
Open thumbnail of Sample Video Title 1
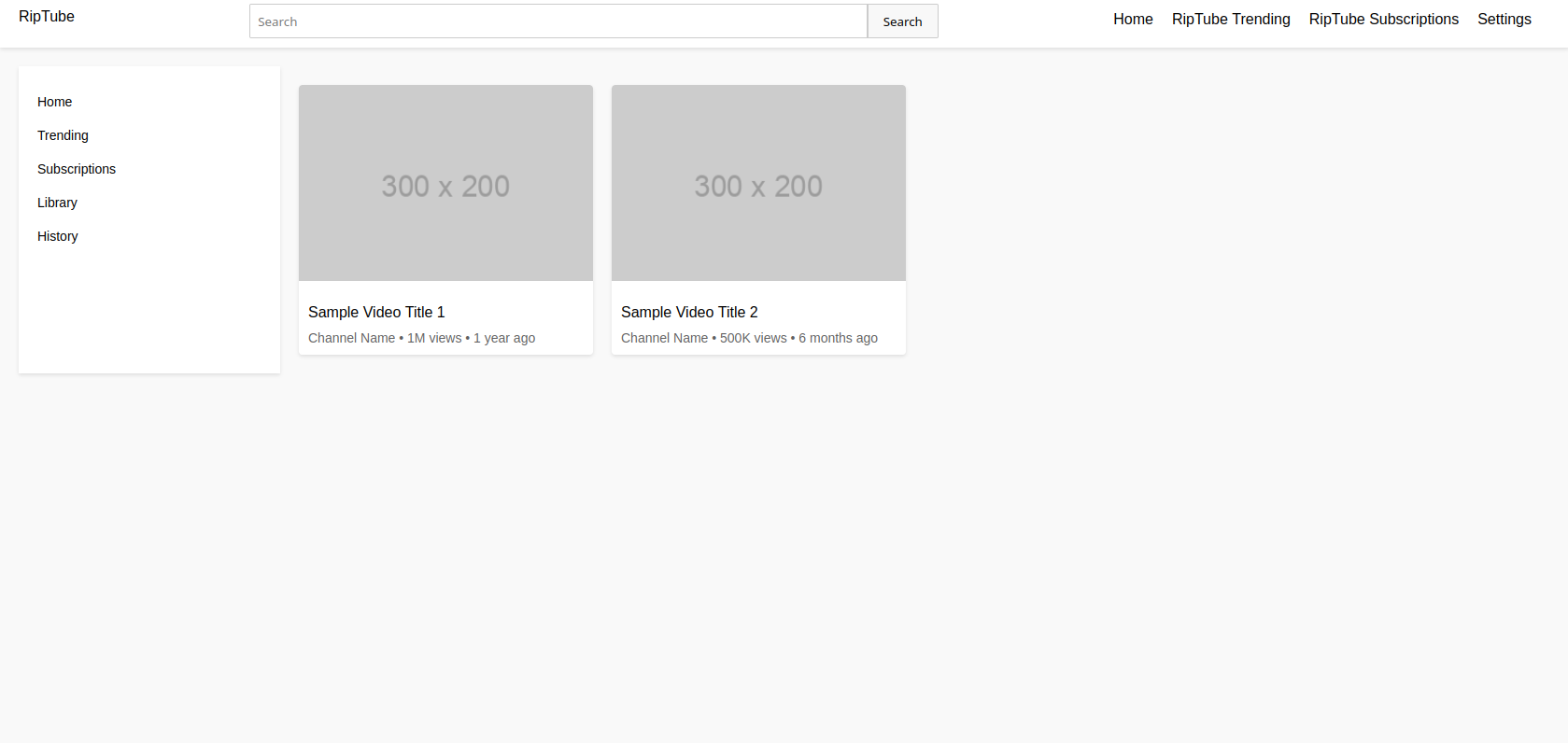[445, 183]
